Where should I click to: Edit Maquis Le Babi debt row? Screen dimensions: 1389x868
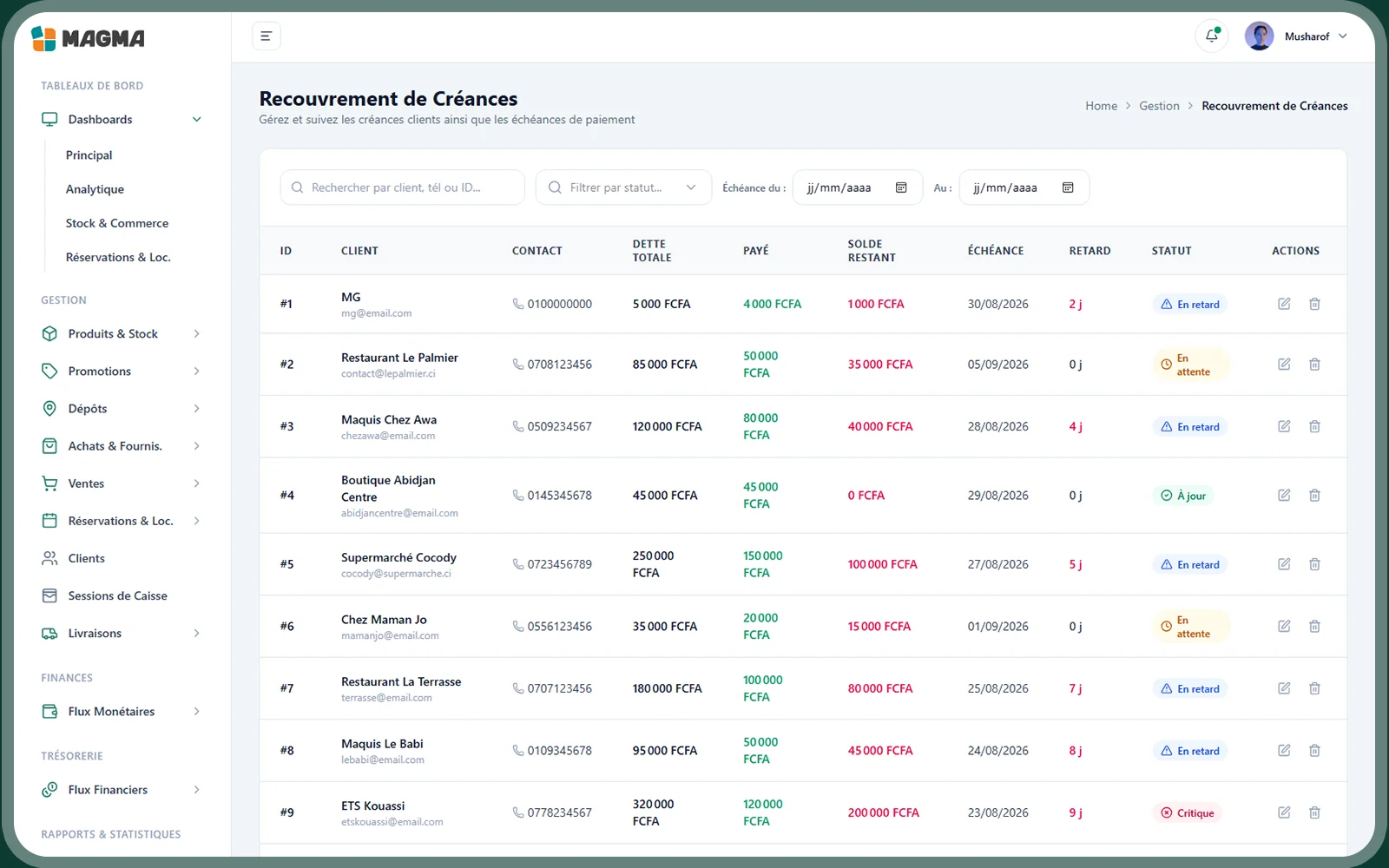(x=1284, y=751)
